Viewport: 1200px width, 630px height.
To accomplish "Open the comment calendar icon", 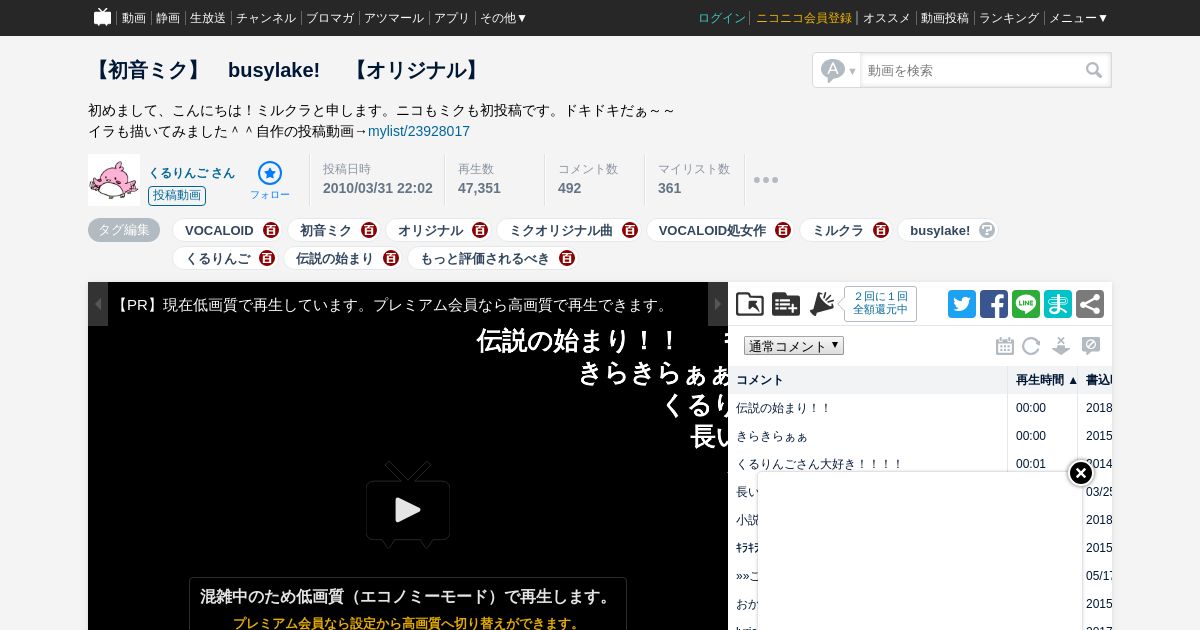I will 1005,346.
